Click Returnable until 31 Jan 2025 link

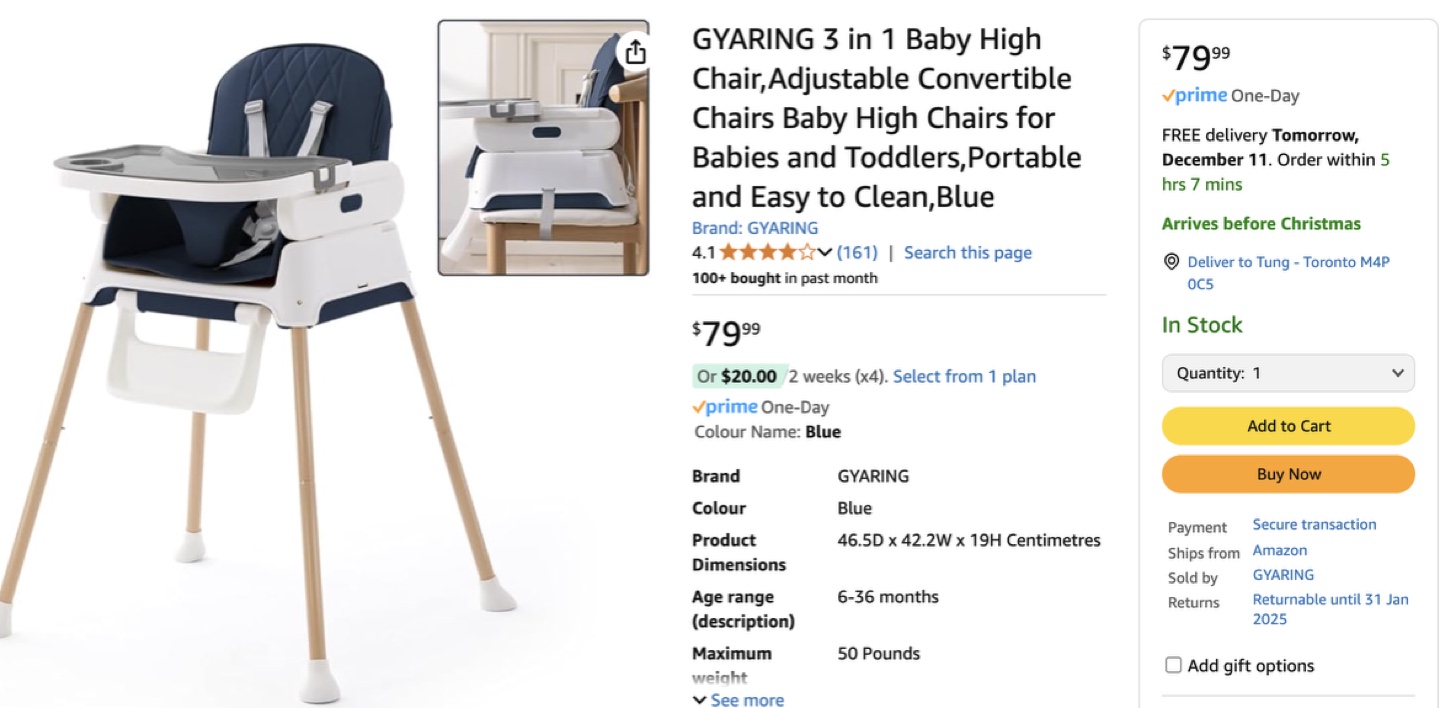point(1330,609)
